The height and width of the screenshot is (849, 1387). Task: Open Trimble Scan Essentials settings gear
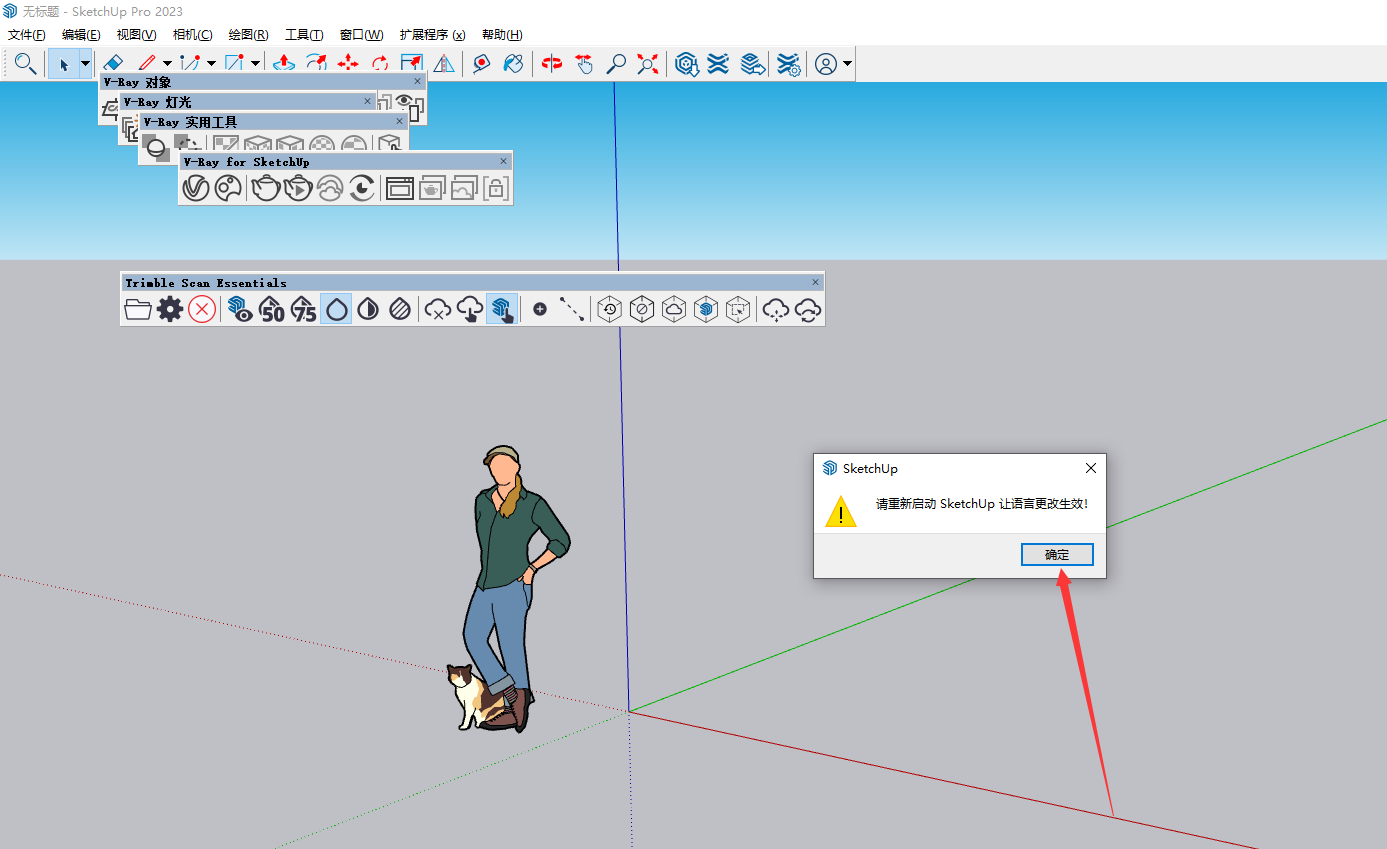(x=170, y=309)
